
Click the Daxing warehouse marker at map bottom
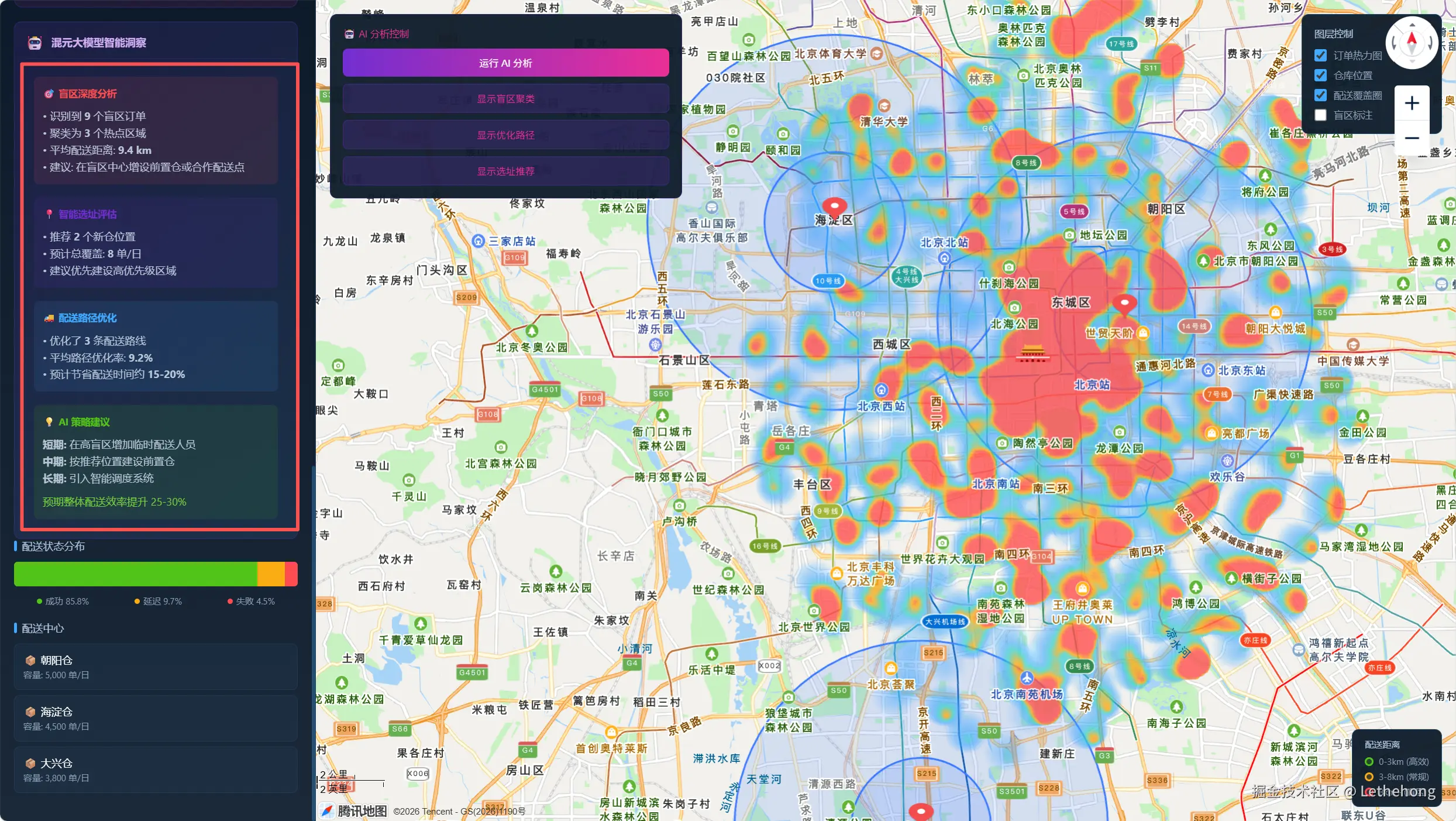(921, 811)
